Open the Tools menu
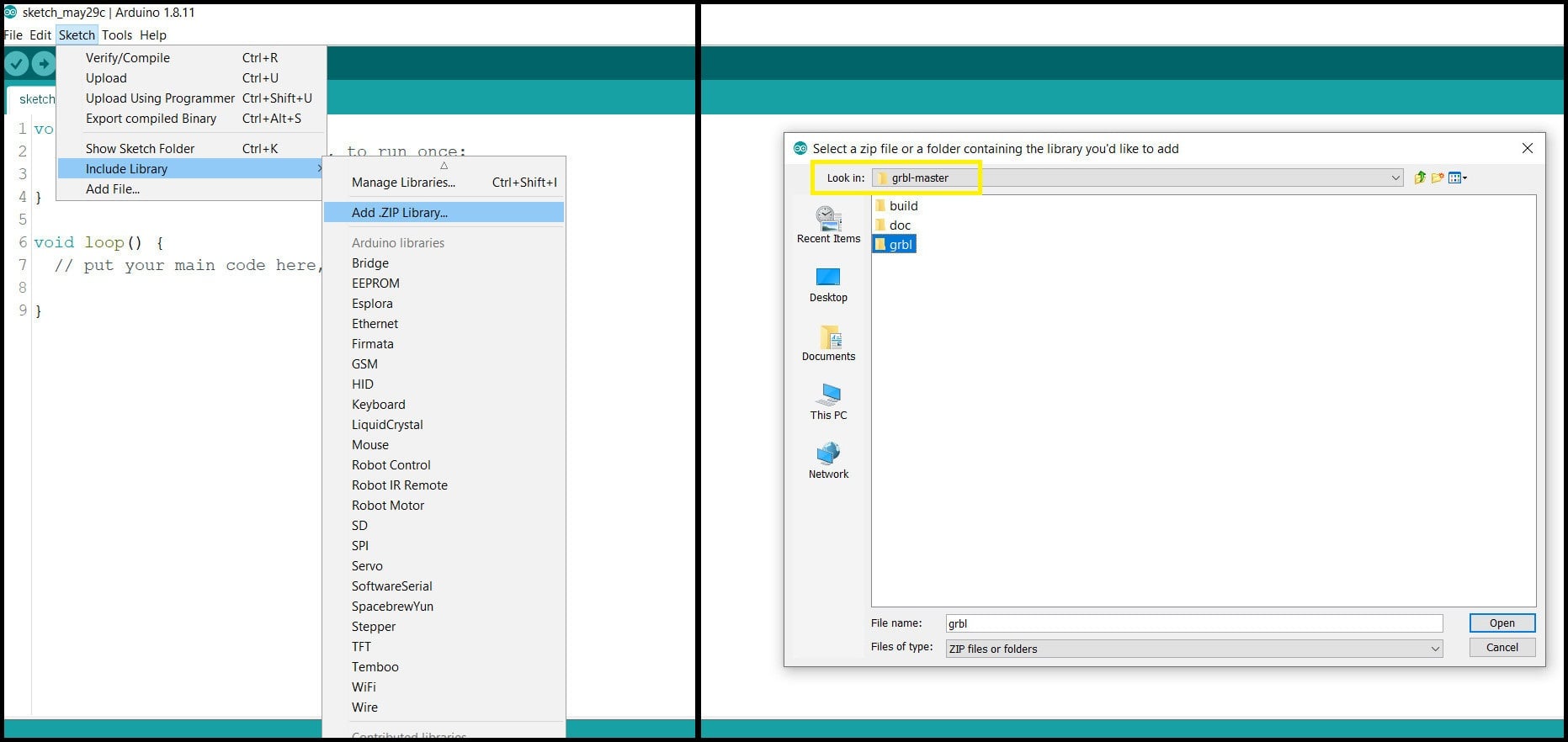Viewport: 1568px width, 742px height. 117,34
